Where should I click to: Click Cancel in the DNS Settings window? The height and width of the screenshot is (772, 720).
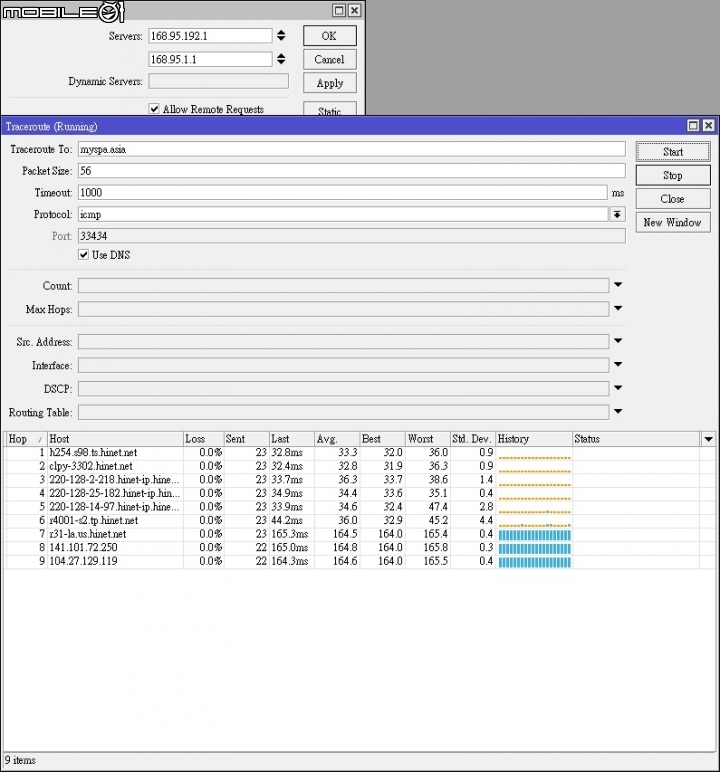(329, 60)
